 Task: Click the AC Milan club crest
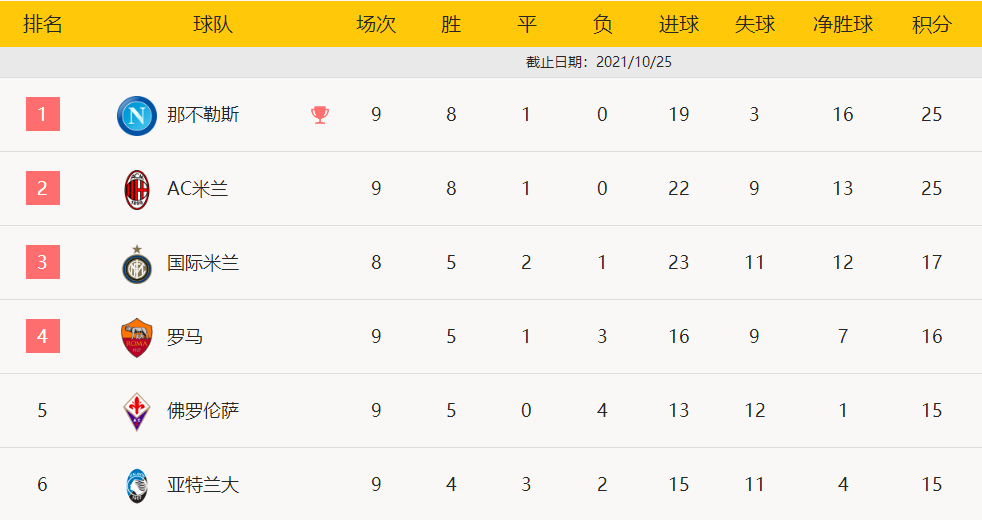pos(136,189)
